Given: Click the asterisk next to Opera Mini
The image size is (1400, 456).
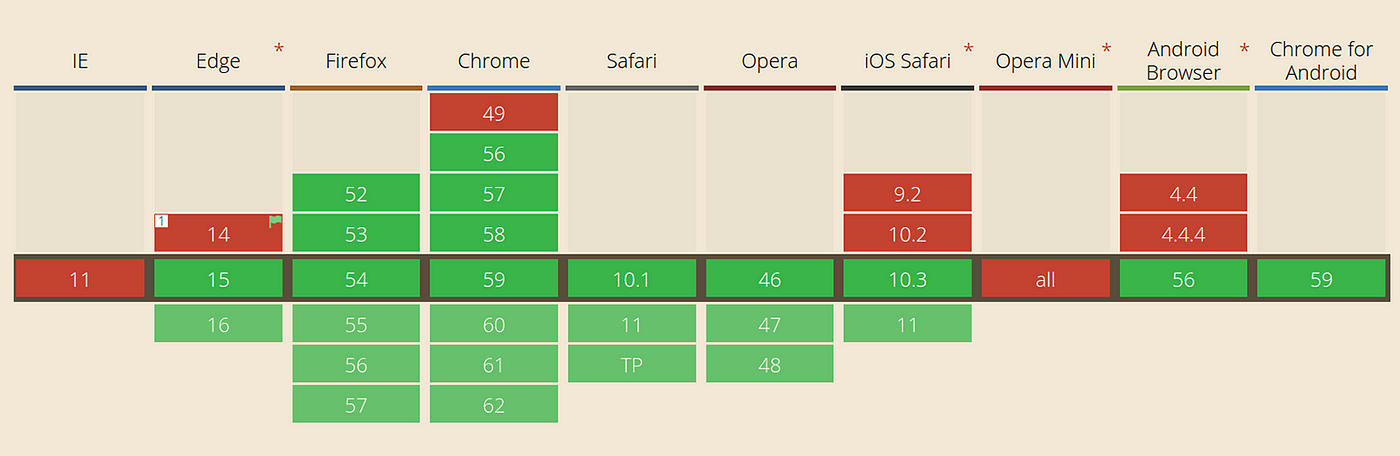Looking at the screenshot, I should pyautogui.click(x=1106, y=49).
